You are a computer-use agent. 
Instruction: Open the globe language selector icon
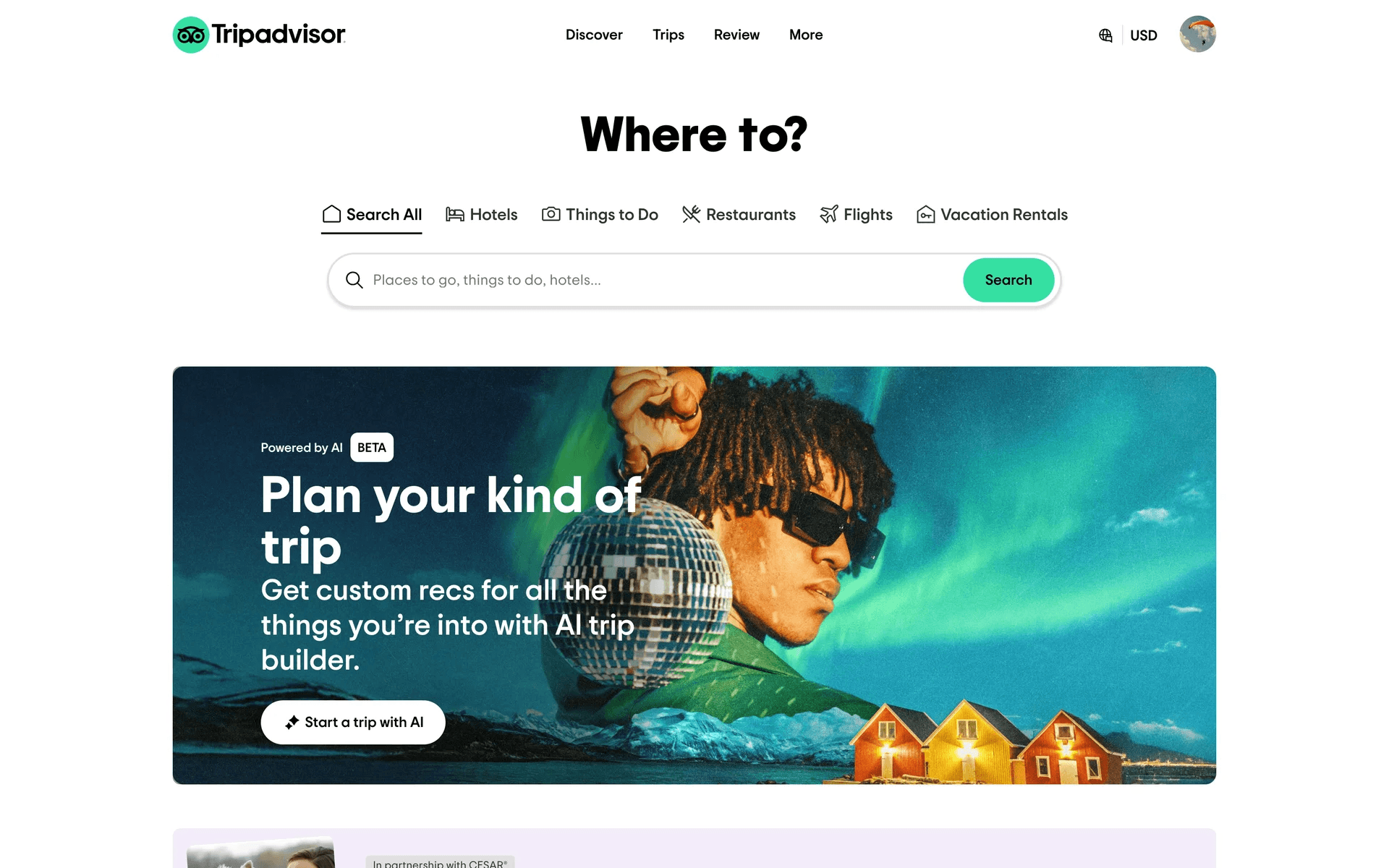pyautogui.click(x=1105, y=35)
